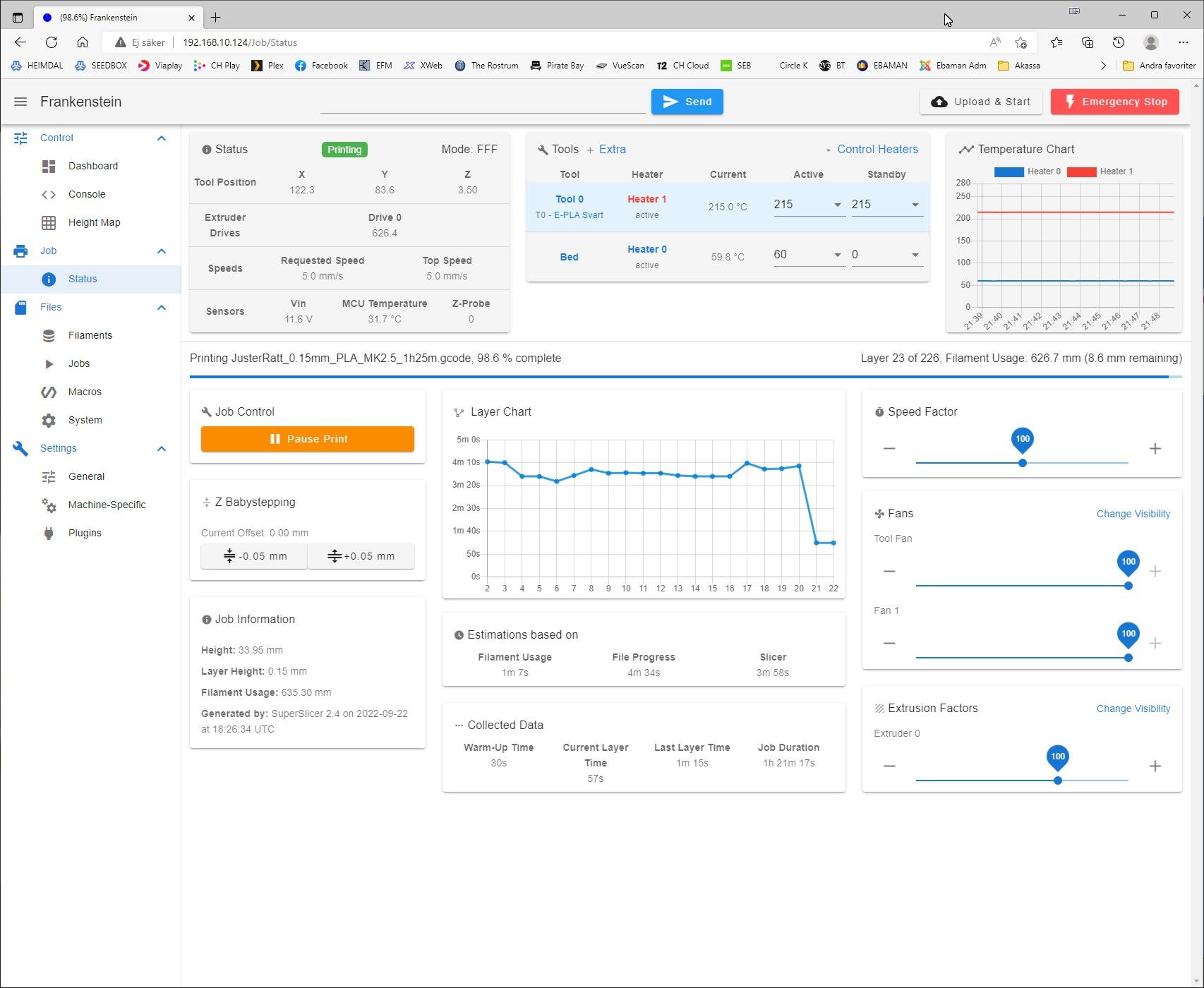Decrease Speed Factor with minus icon
Image resolution: width=1204 pixels, height=988 pixels.
pyautogui.click(x=889, y=448)
